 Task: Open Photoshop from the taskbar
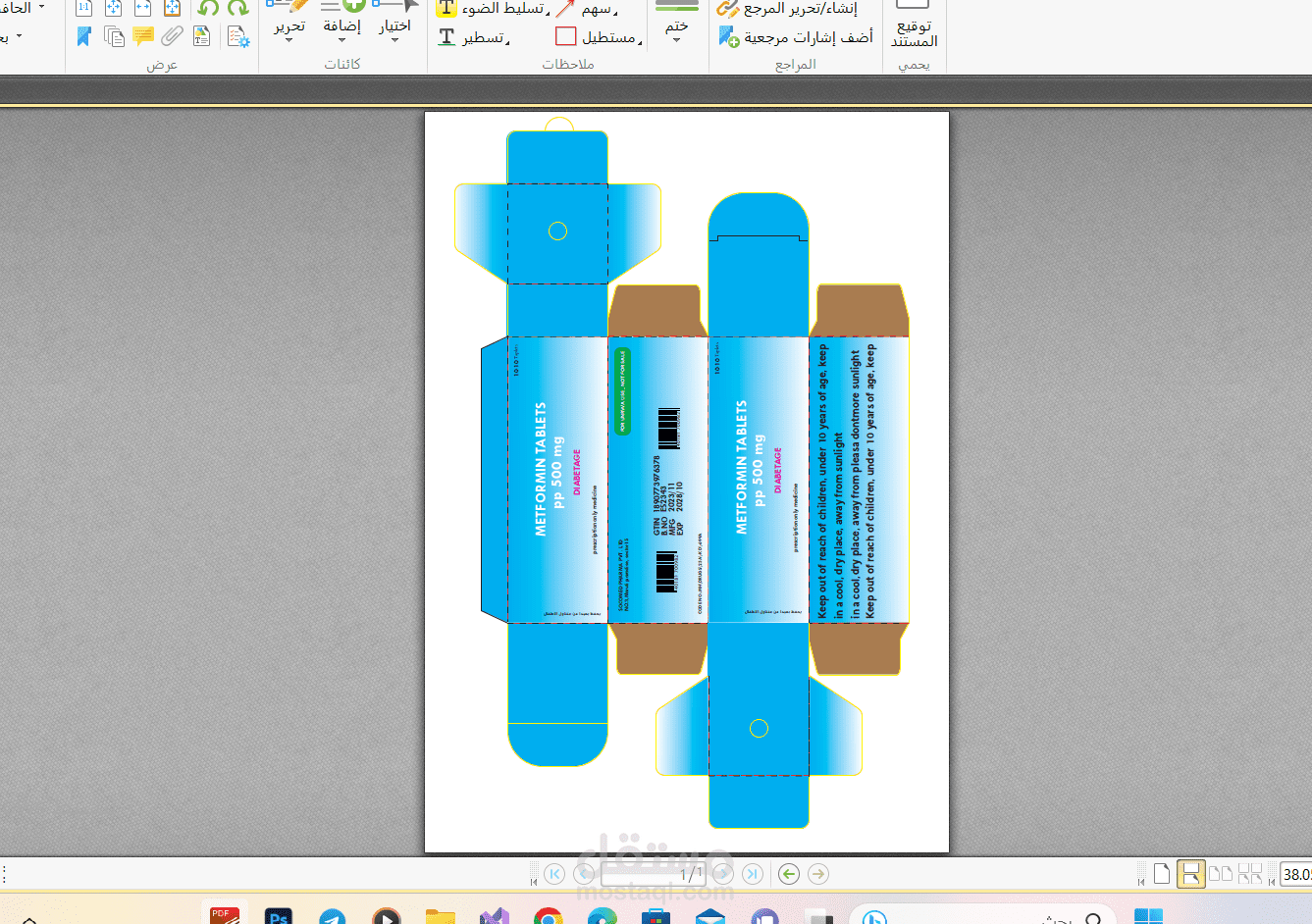point(279,915)
